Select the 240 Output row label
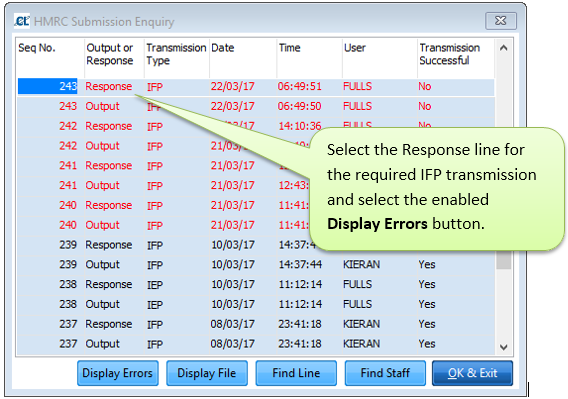Viewport: 568px width, 399px height. coord(102,225)
